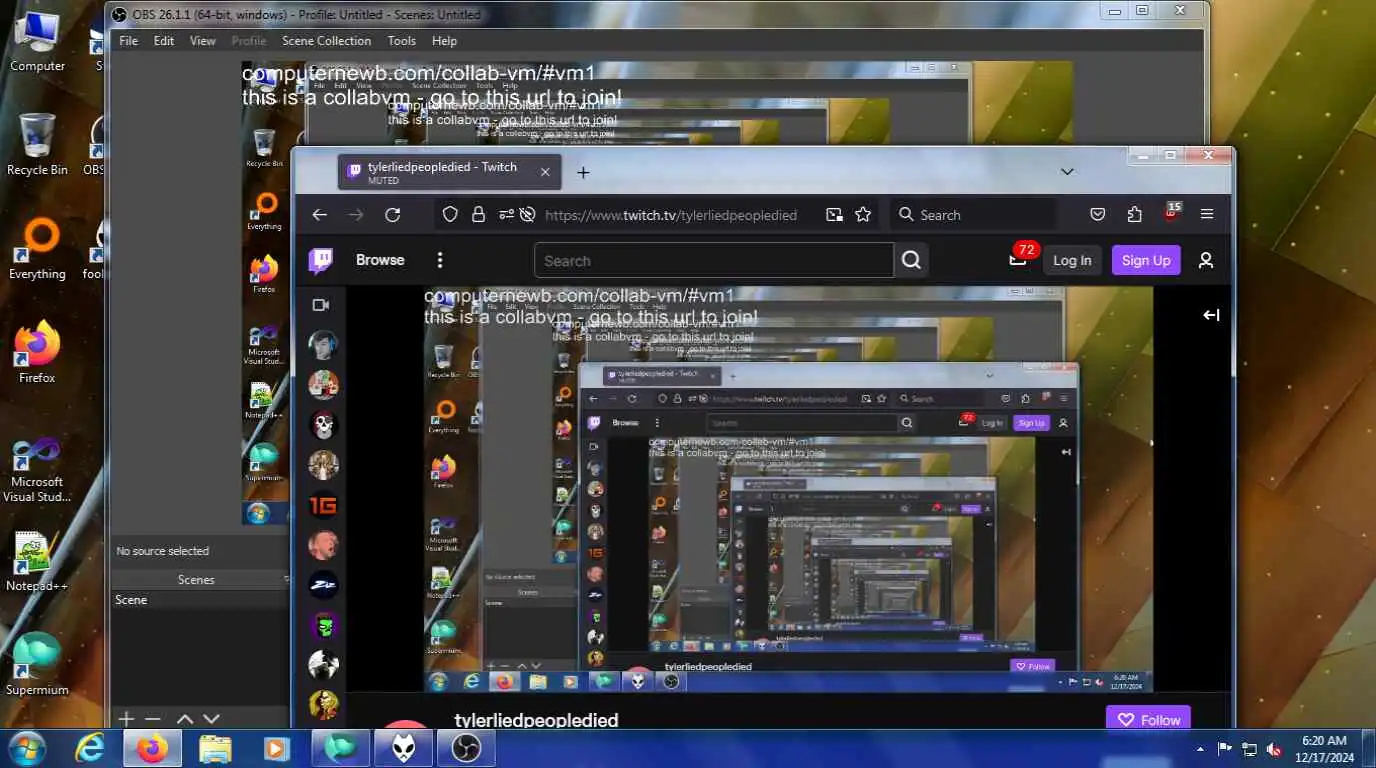The image size is (1376, 768).
Task: Open Twitch notifications inbox with 72 badge
Action: (1018, 260)
